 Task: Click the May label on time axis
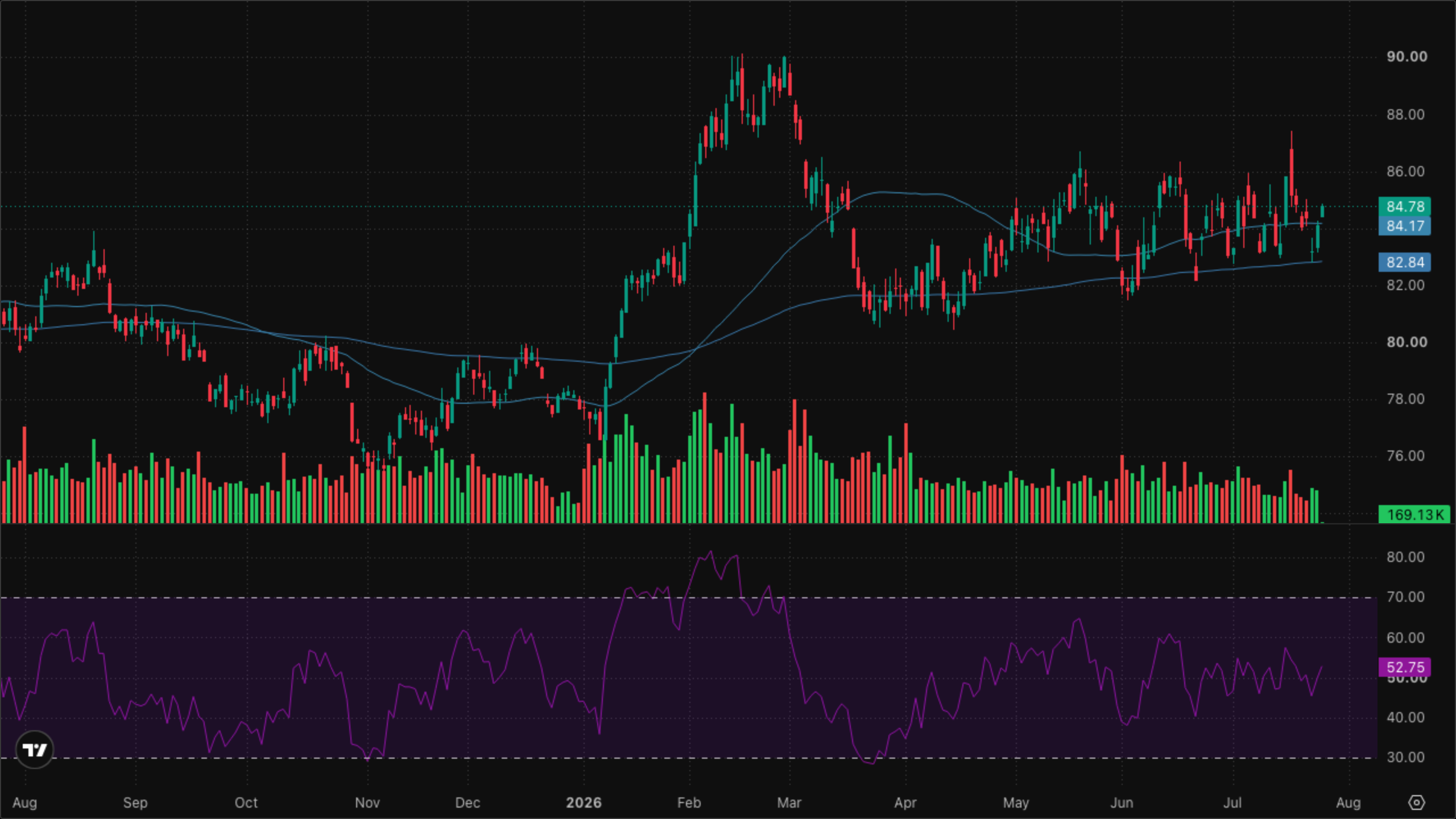point(1016,803)
